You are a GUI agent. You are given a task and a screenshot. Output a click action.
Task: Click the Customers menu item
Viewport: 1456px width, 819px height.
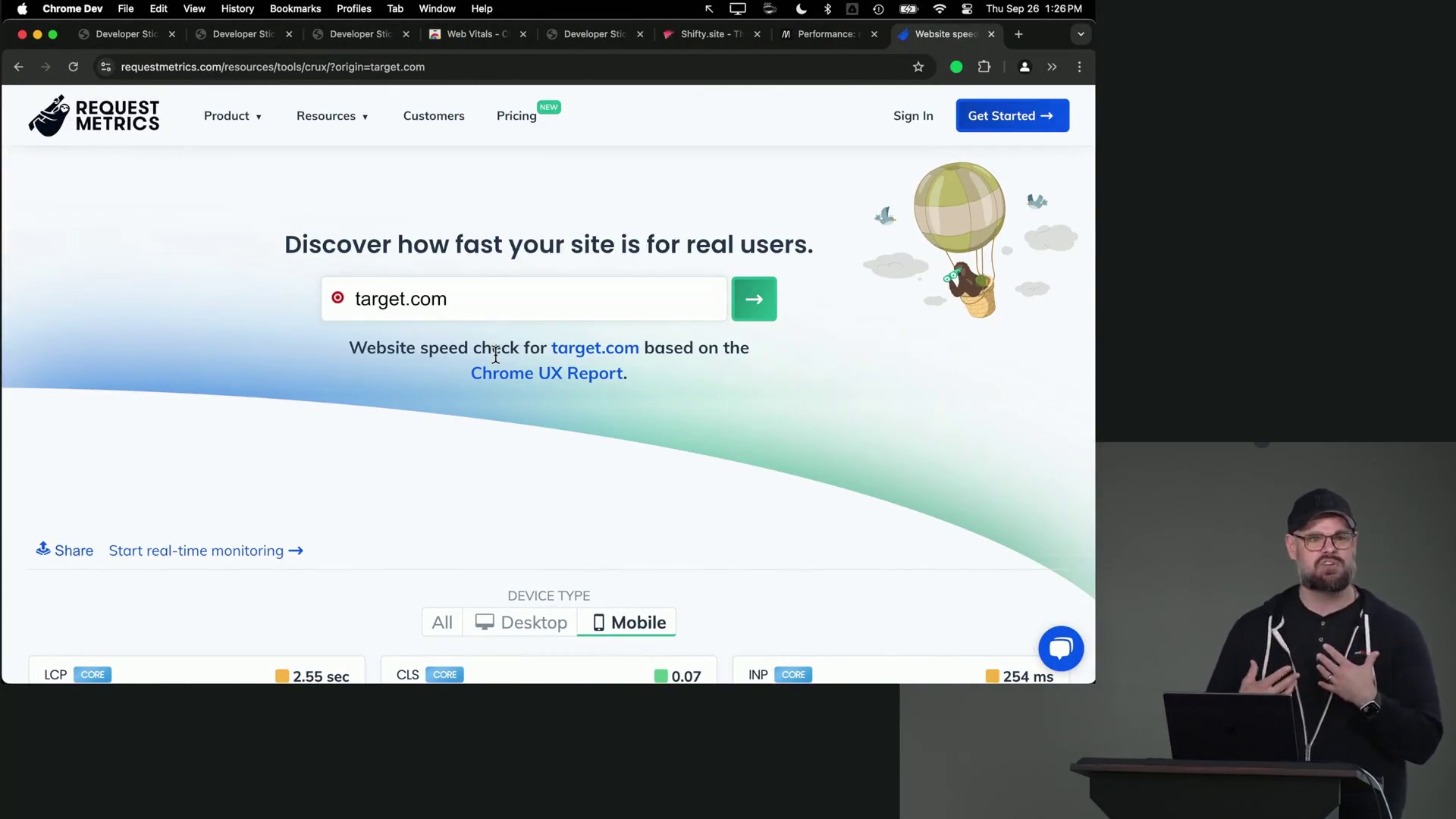[x=434, y=115]
